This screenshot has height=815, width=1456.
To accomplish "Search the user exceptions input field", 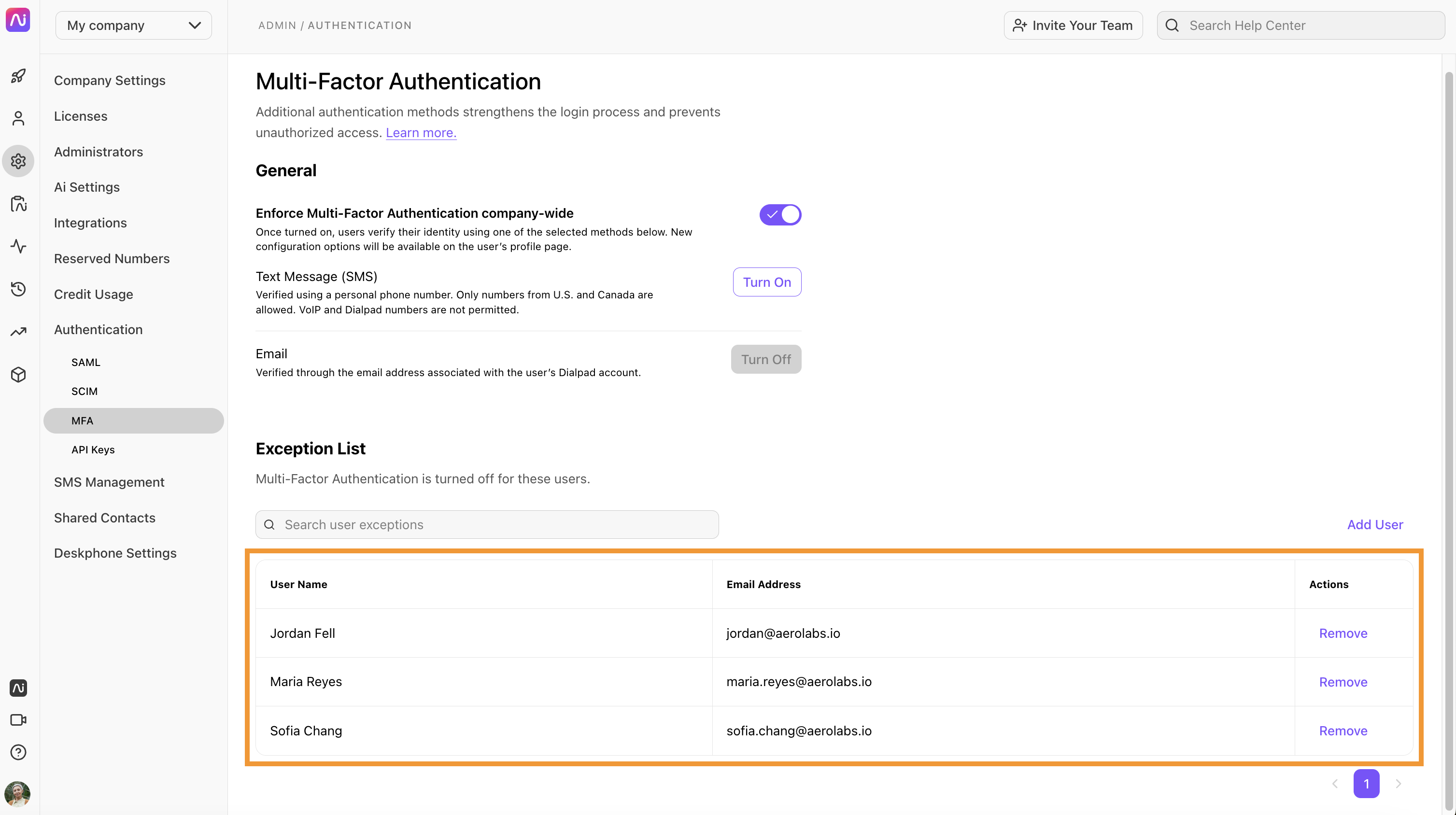I will [487, 524].
